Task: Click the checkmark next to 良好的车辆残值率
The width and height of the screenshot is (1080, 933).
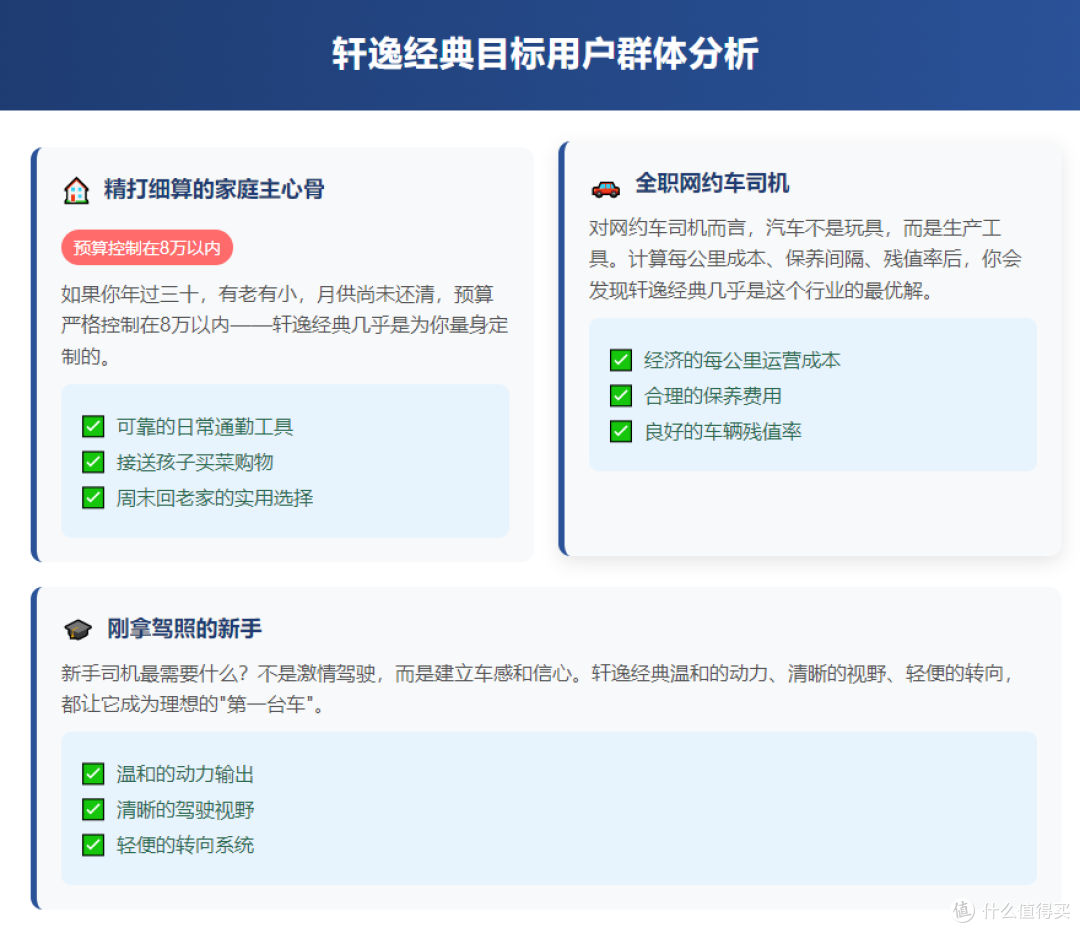Action: [x=621, y=431]
